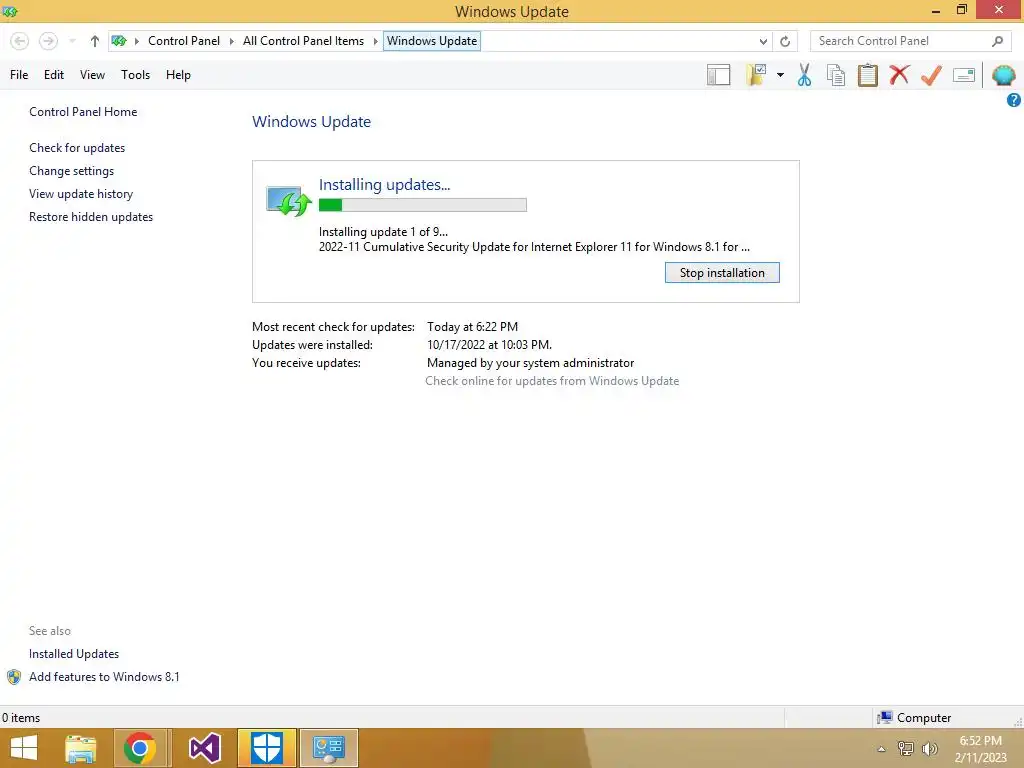Open Help via blue question mark icon
Image resolution: width=1024 pixels, height=768 pixels.
1014,100
